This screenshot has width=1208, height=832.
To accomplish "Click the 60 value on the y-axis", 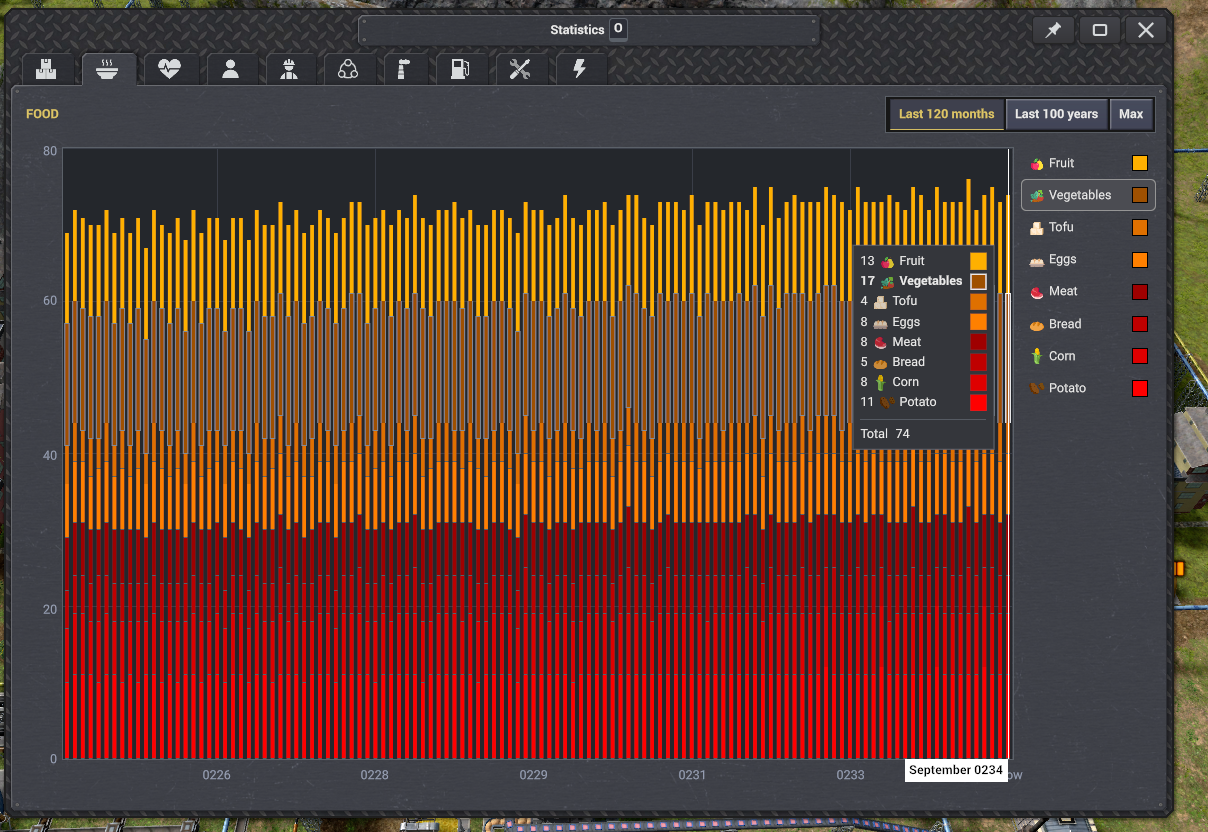I will [x=50, y=303].
